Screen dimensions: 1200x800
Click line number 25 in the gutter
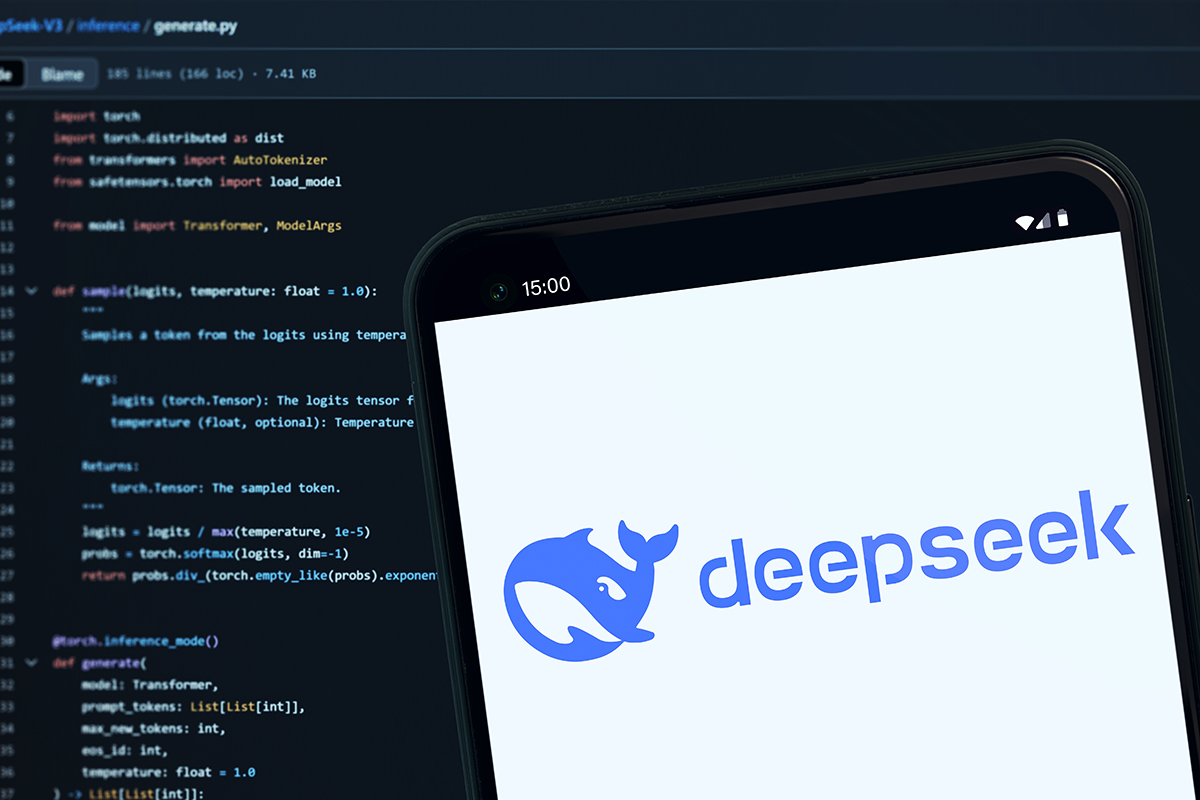[9, 531]
